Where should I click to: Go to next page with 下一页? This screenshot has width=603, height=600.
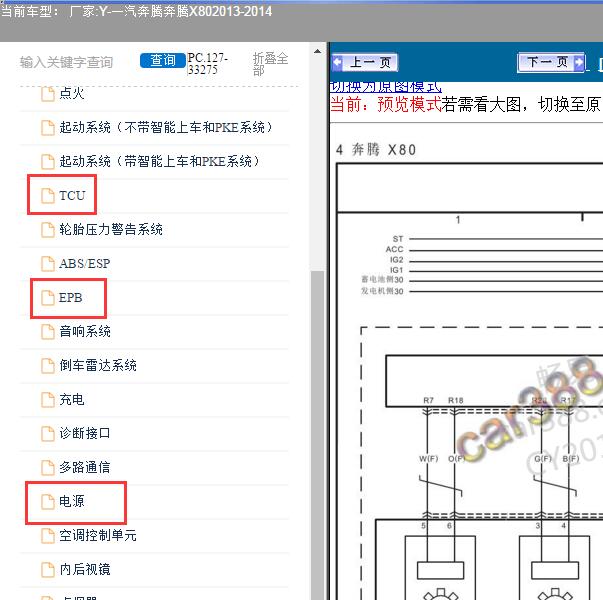pos(551,62)
